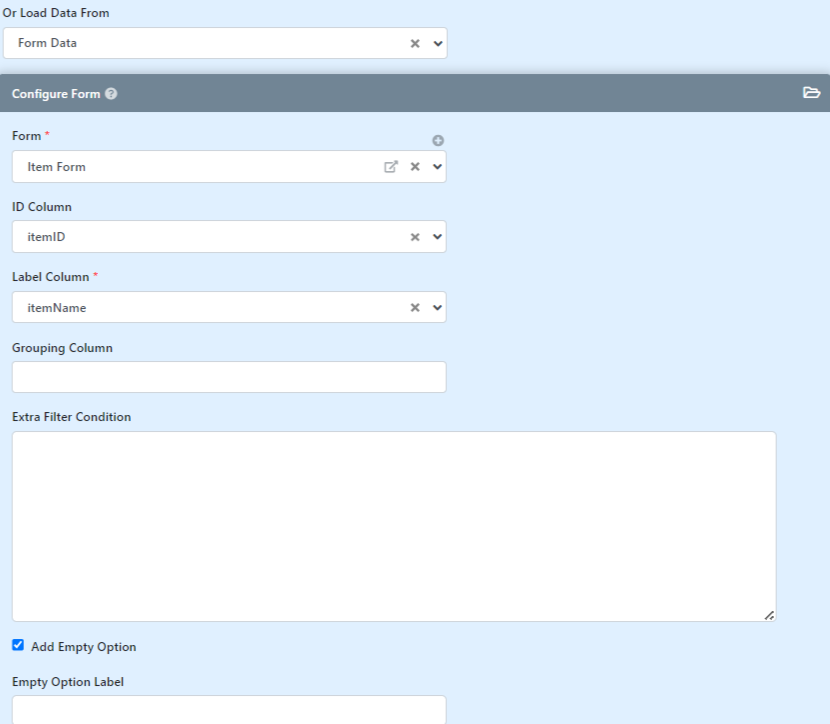
Task: Open Item Form in external editor icon
Action: (x=391, y=167)
